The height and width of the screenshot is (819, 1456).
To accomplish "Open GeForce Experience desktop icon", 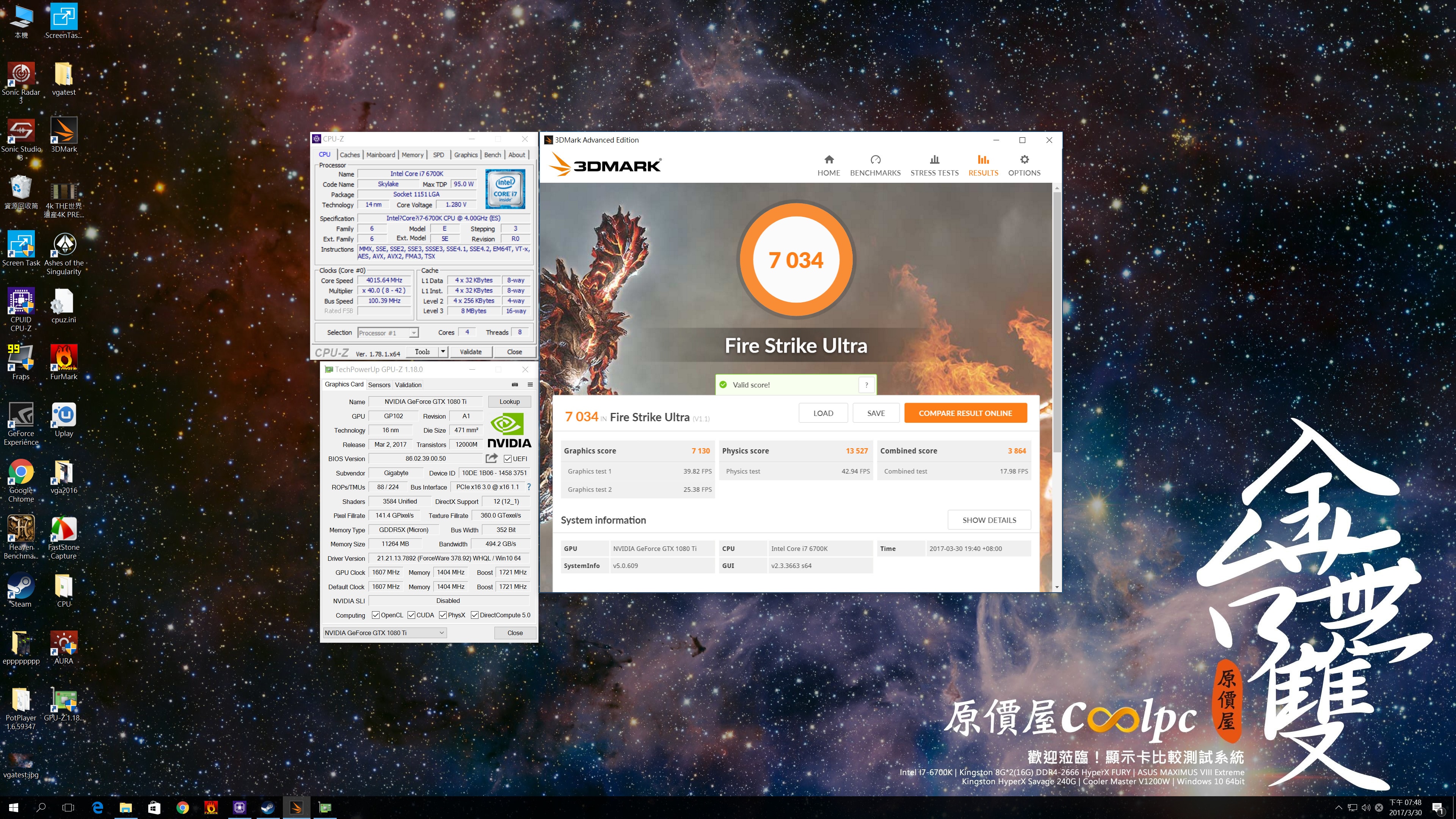I will (21, 424).
